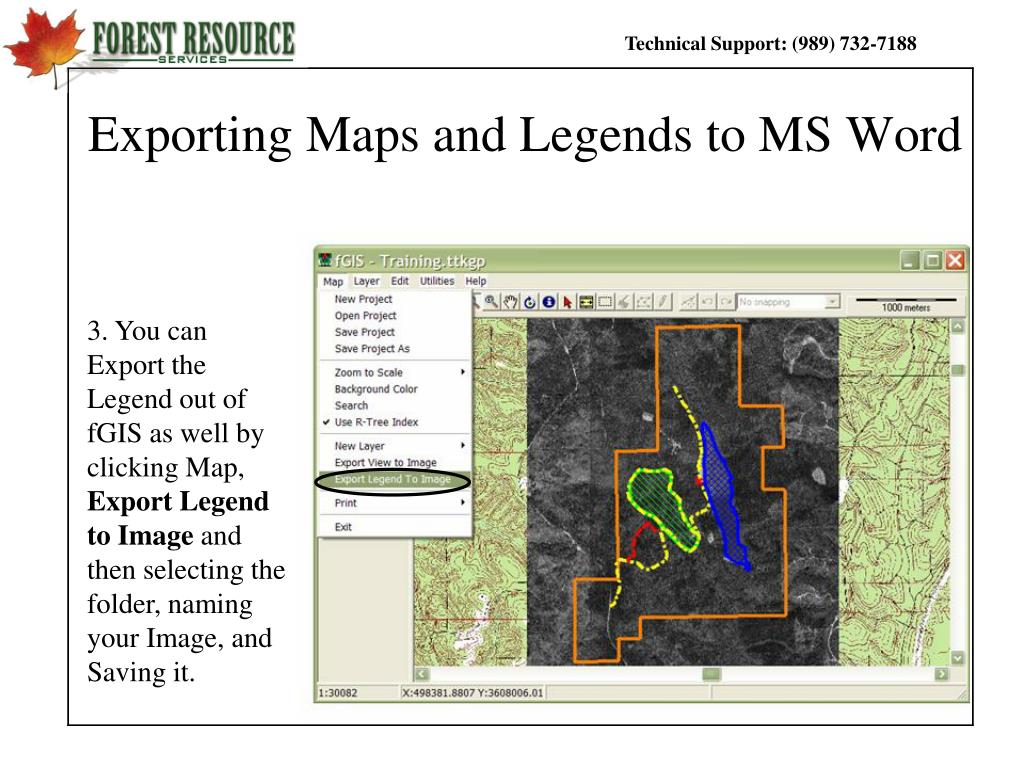Open the Map menu
1024x768 pixels.
pyautogui.click(x=332, y=281)
